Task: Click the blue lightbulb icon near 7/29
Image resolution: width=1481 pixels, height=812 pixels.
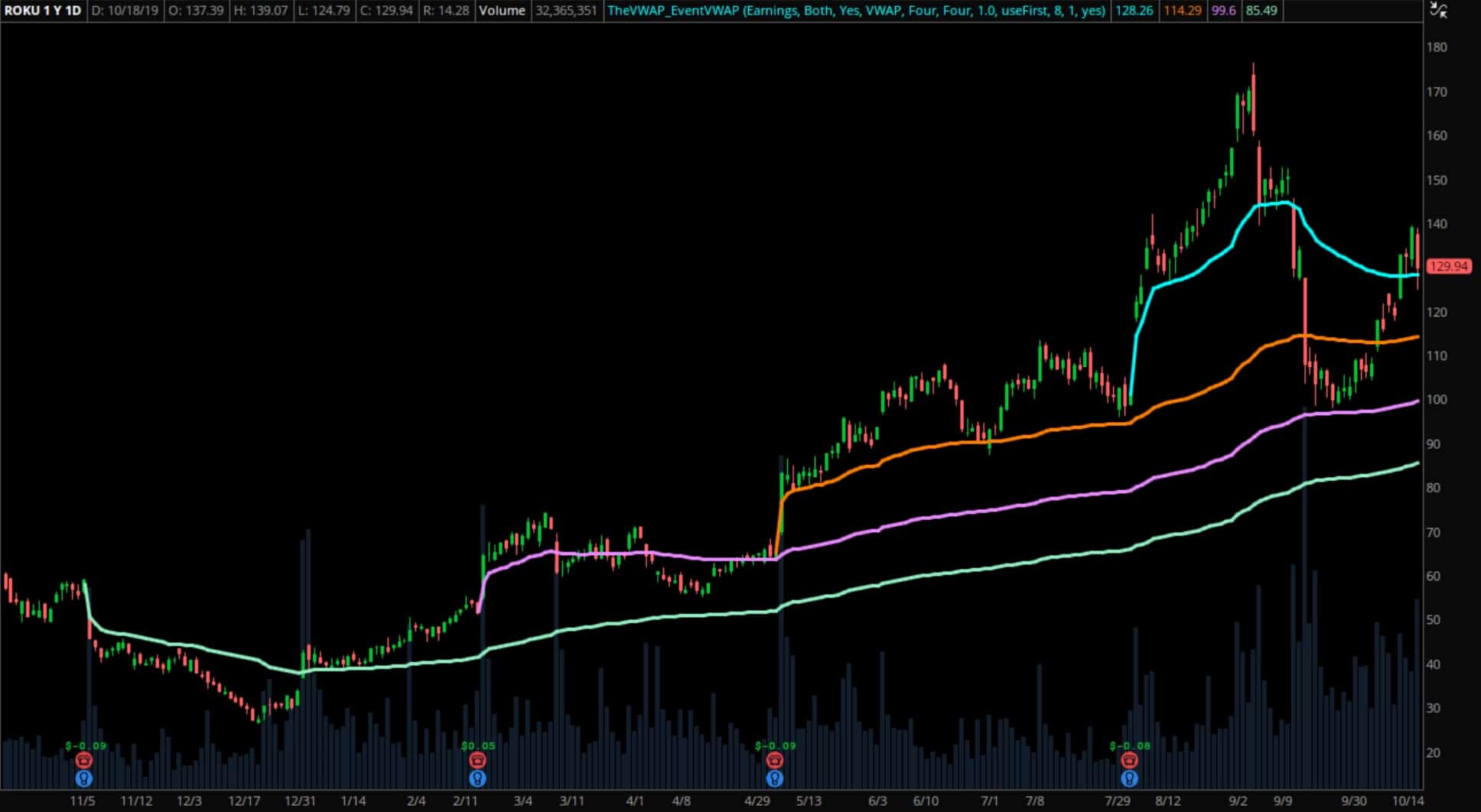Action: [x=1129, y=778]
